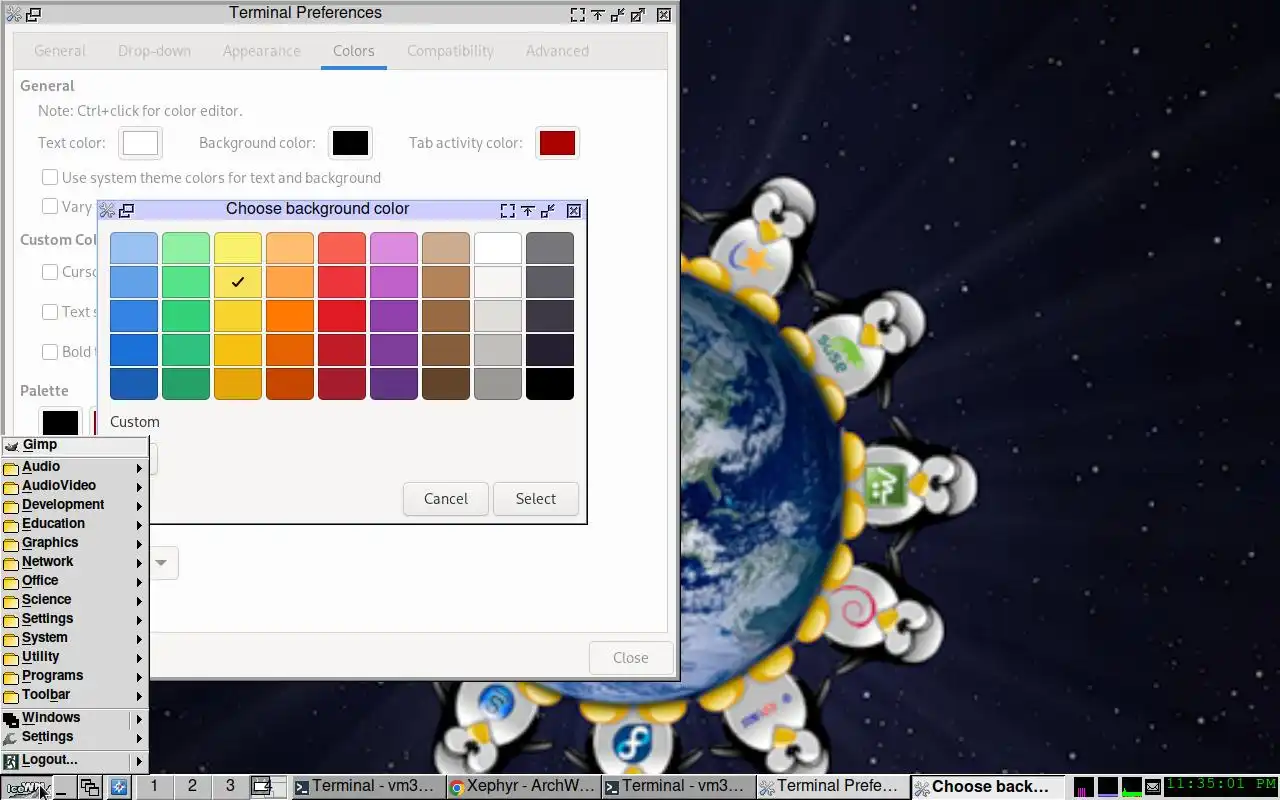
Task: Launch Gimp from the start menu
Action: pos(75,445)
